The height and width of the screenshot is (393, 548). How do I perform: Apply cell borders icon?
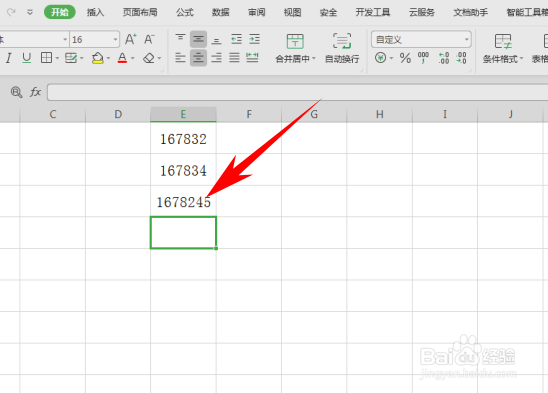click(46, 58)
